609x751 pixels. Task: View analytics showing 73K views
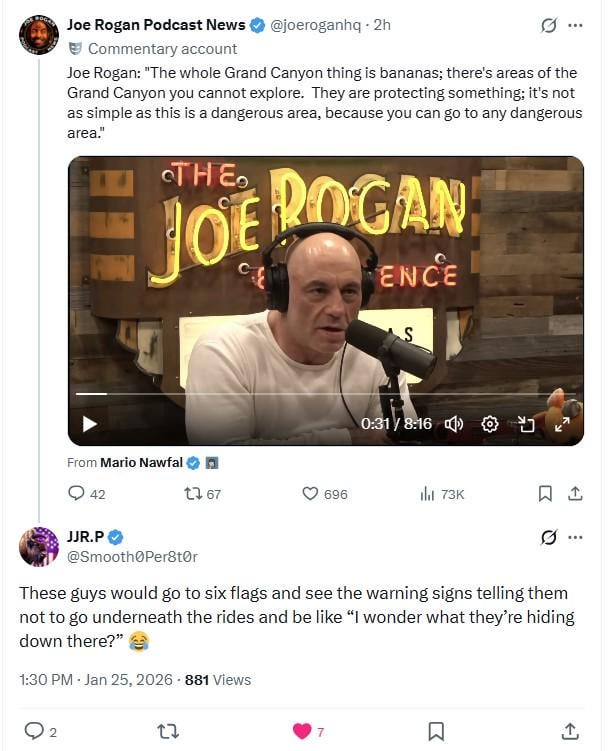[426, 493]
